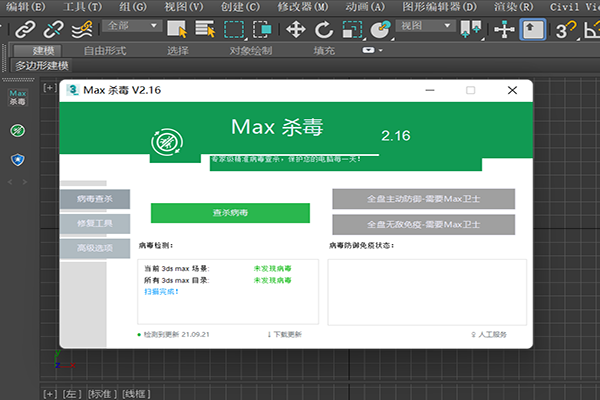
Task: Open the 视图(V) menu
Action: point(184,7)
